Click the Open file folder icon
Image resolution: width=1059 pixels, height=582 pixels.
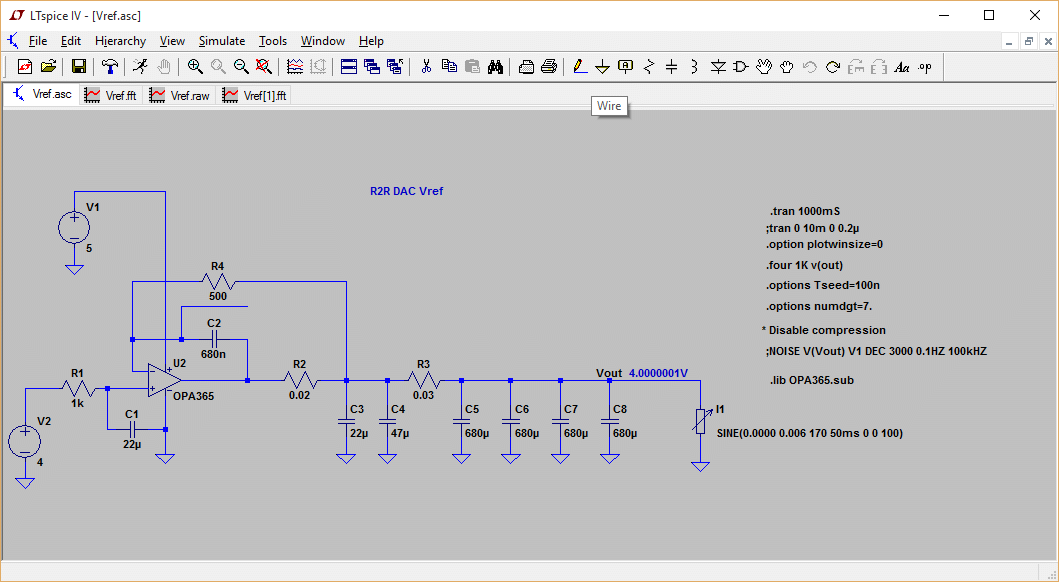pyautogui.click(x=48, y=67)
